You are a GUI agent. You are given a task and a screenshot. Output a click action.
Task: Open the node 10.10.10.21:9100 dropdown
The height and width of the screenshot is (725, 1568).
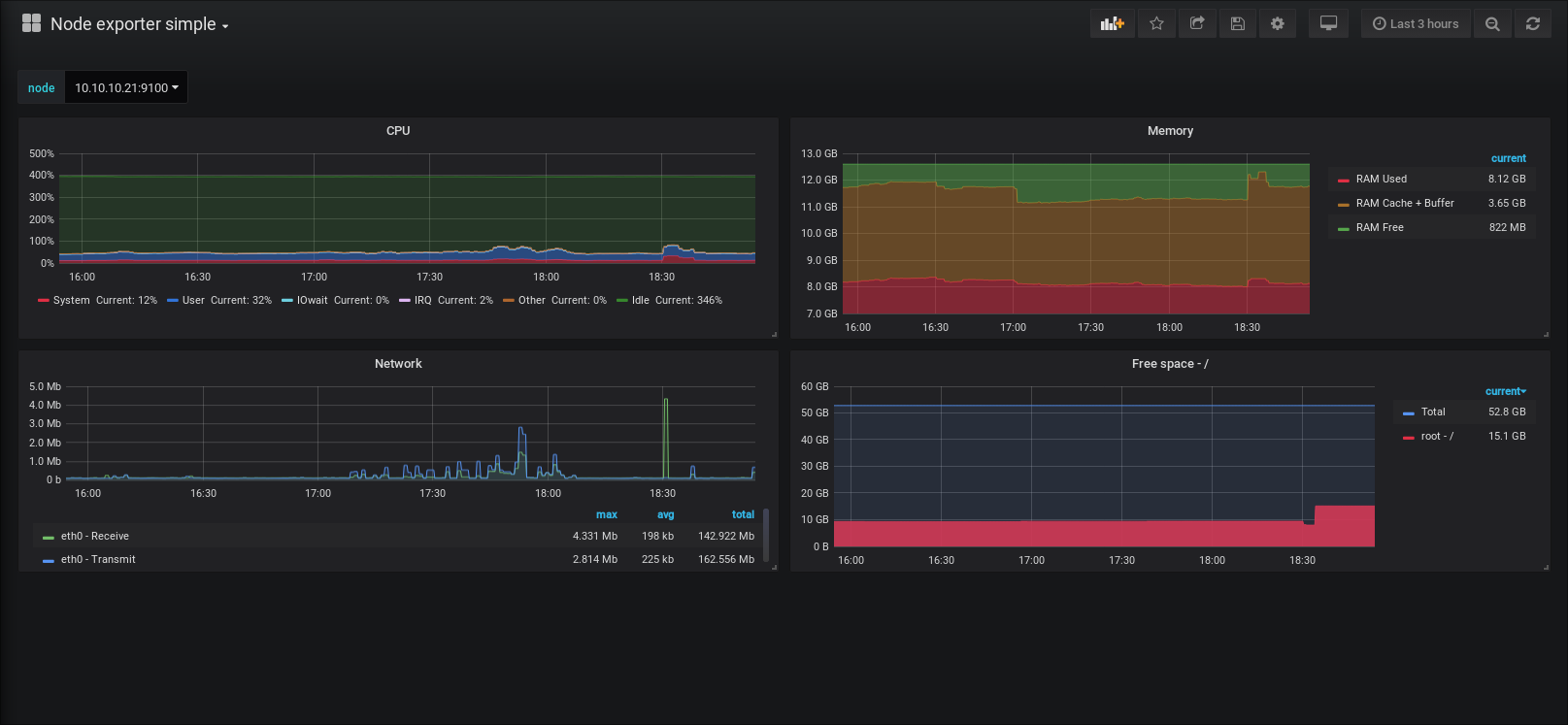tap(126, 87)
